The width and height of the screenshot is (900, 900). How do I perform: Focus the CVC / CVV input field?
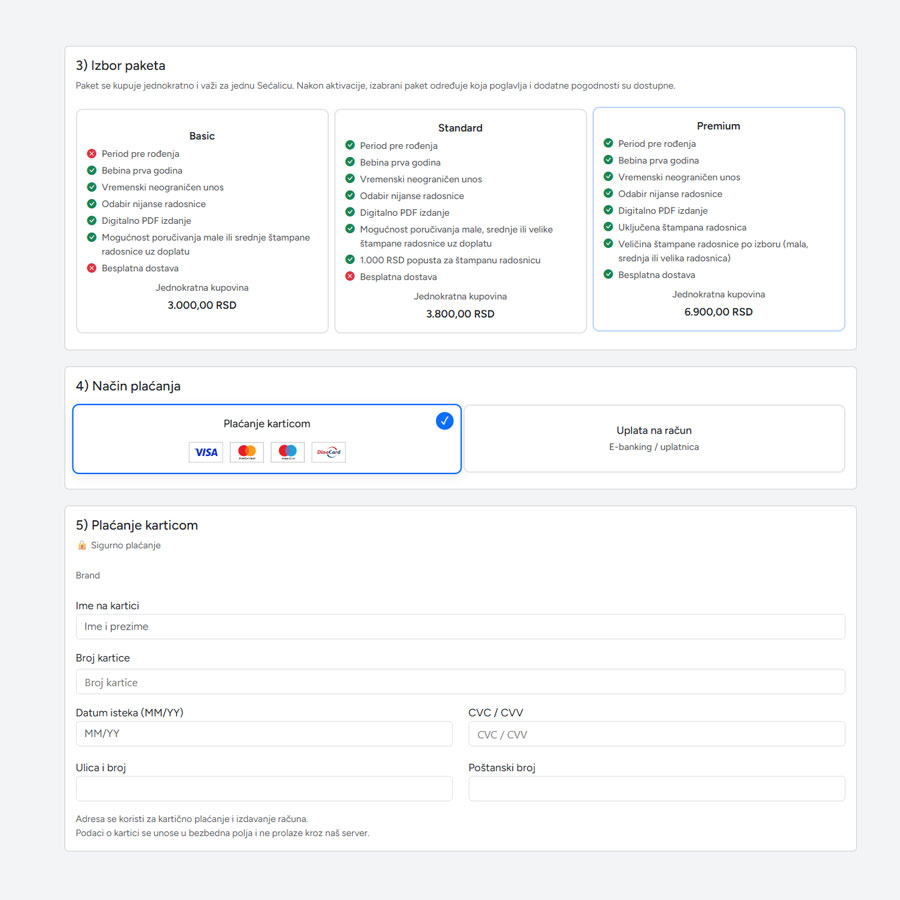tap(657, 734)
